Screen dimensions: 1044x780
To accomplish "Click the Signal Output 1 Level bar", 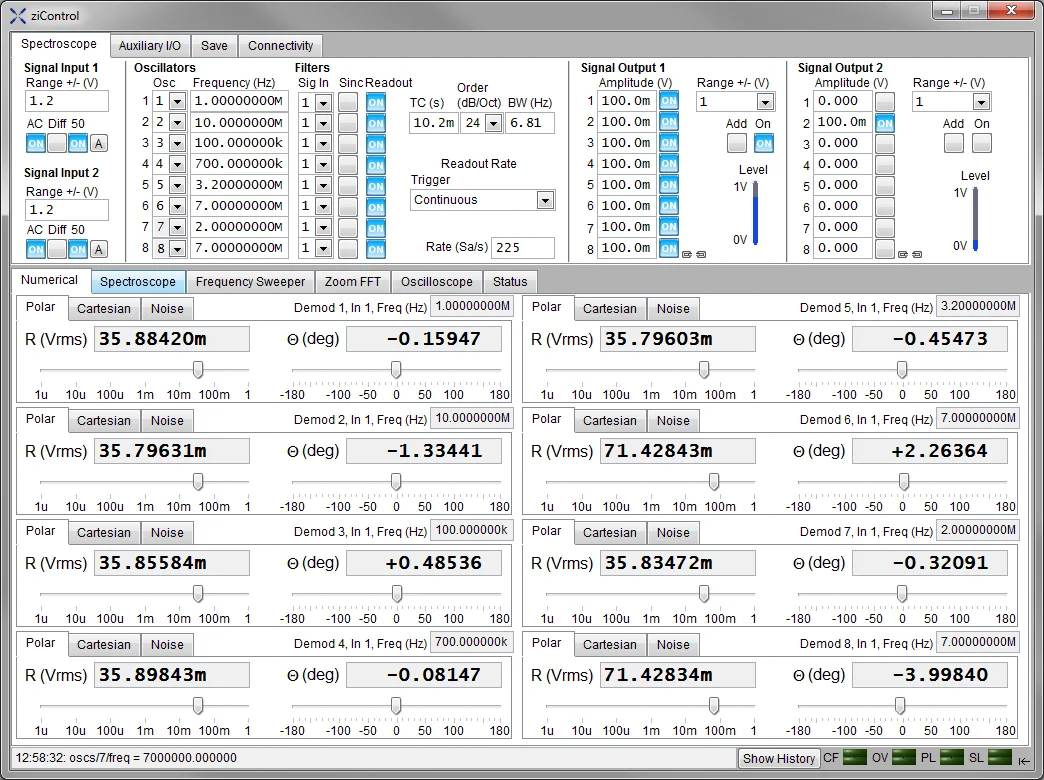I will tap(756, 213).
